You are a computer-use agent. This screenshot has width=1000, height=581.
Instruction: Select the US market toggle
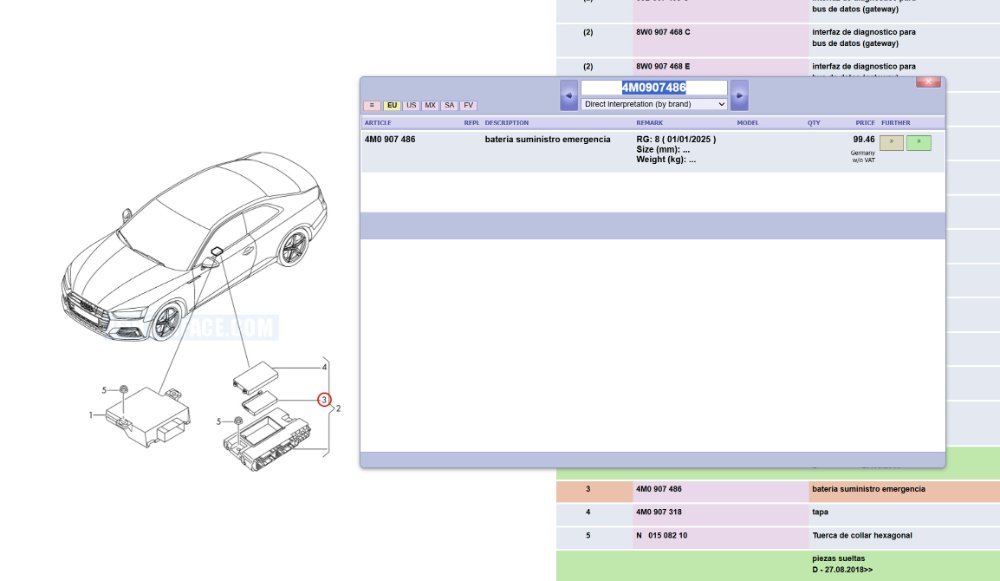[x=411, y=105]
